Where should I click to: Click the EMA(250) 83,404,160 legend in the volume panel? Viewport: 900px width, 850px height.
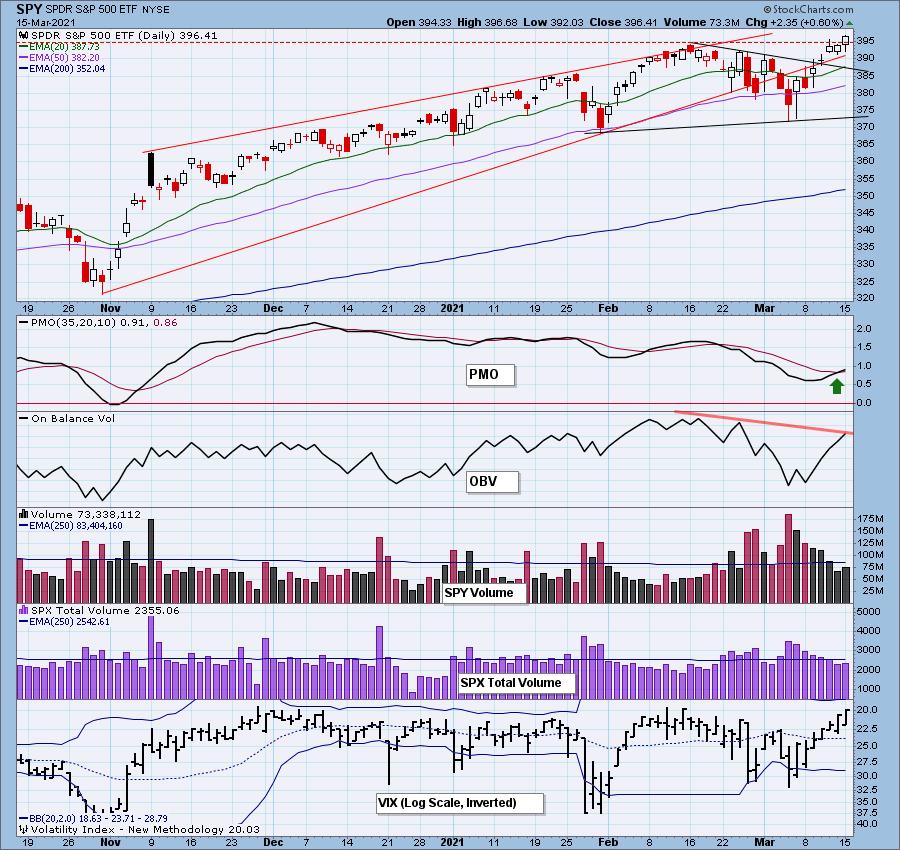point(71,525)
